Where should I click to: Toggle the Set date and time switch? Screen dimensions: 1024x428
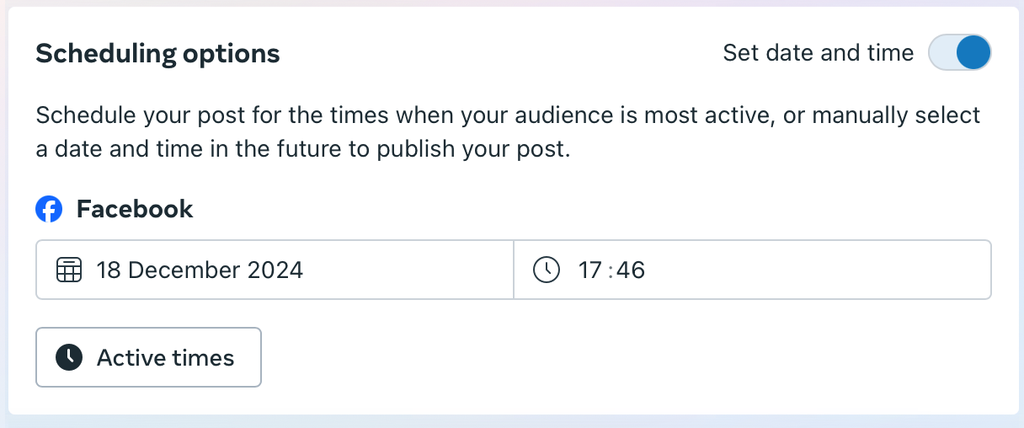[959, 53]
